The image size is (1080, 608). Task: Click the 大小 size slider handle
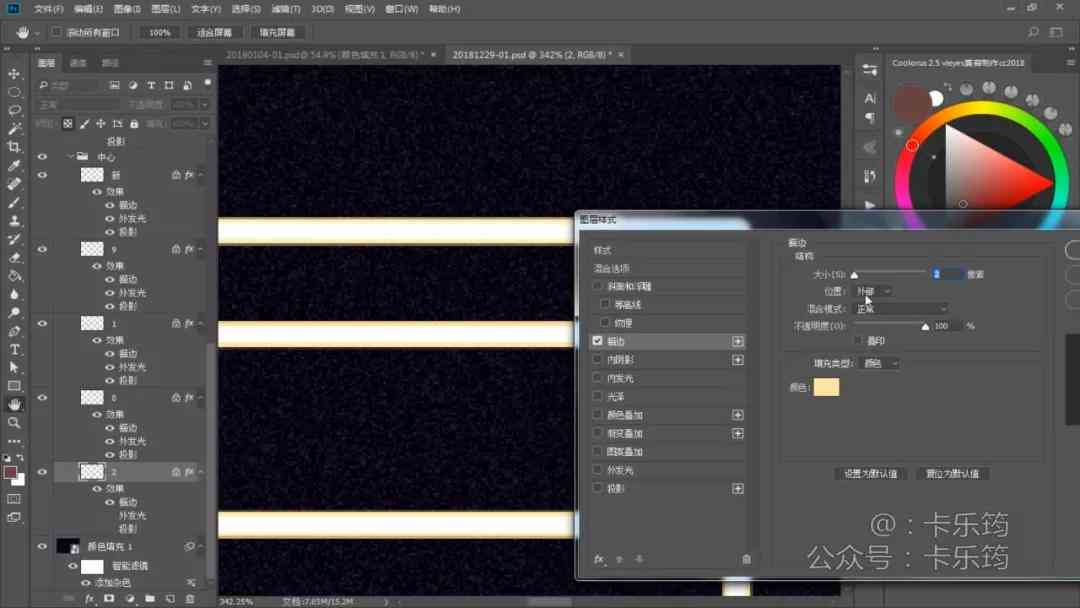[855, 275]
